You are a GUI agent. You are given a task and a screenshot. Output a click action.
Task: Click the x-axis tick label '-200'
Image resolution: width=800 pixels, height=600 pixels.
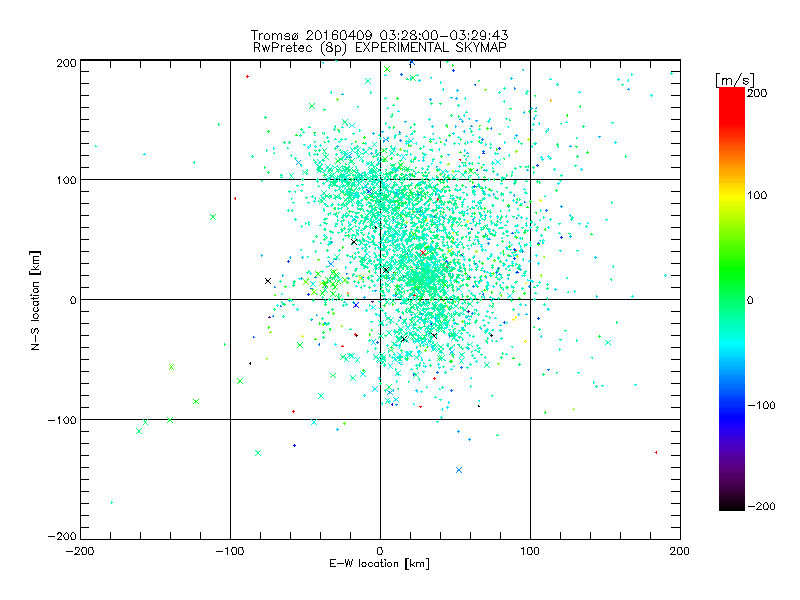pyautogui.click(x=80, y=551)
